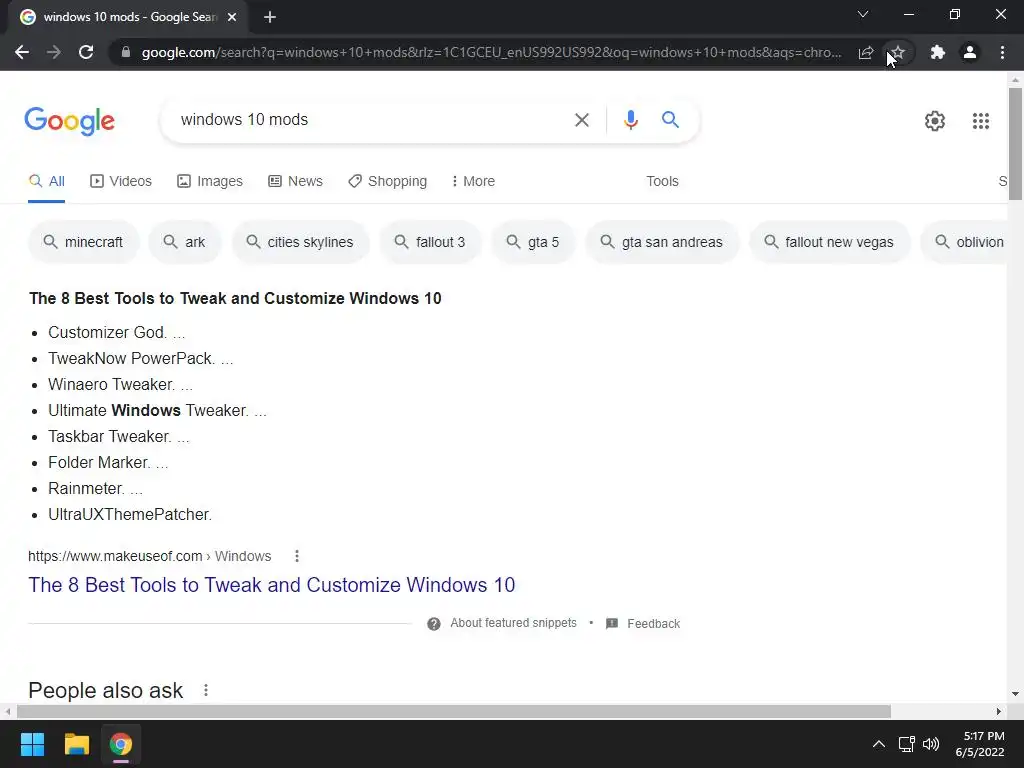Click in the windows 10 mods search field
The image size is (1024, 768).
pos(366,120)
